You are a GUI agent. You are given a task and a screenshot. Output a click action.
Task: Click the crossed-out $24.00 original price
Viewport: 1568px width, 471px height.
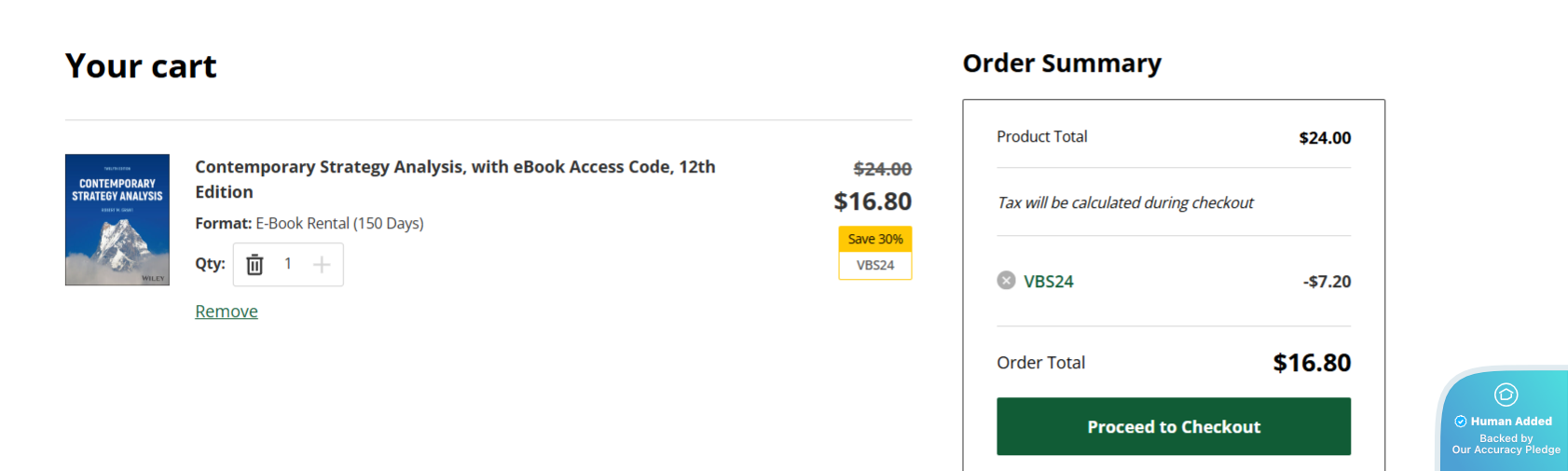tap(882, 169)
